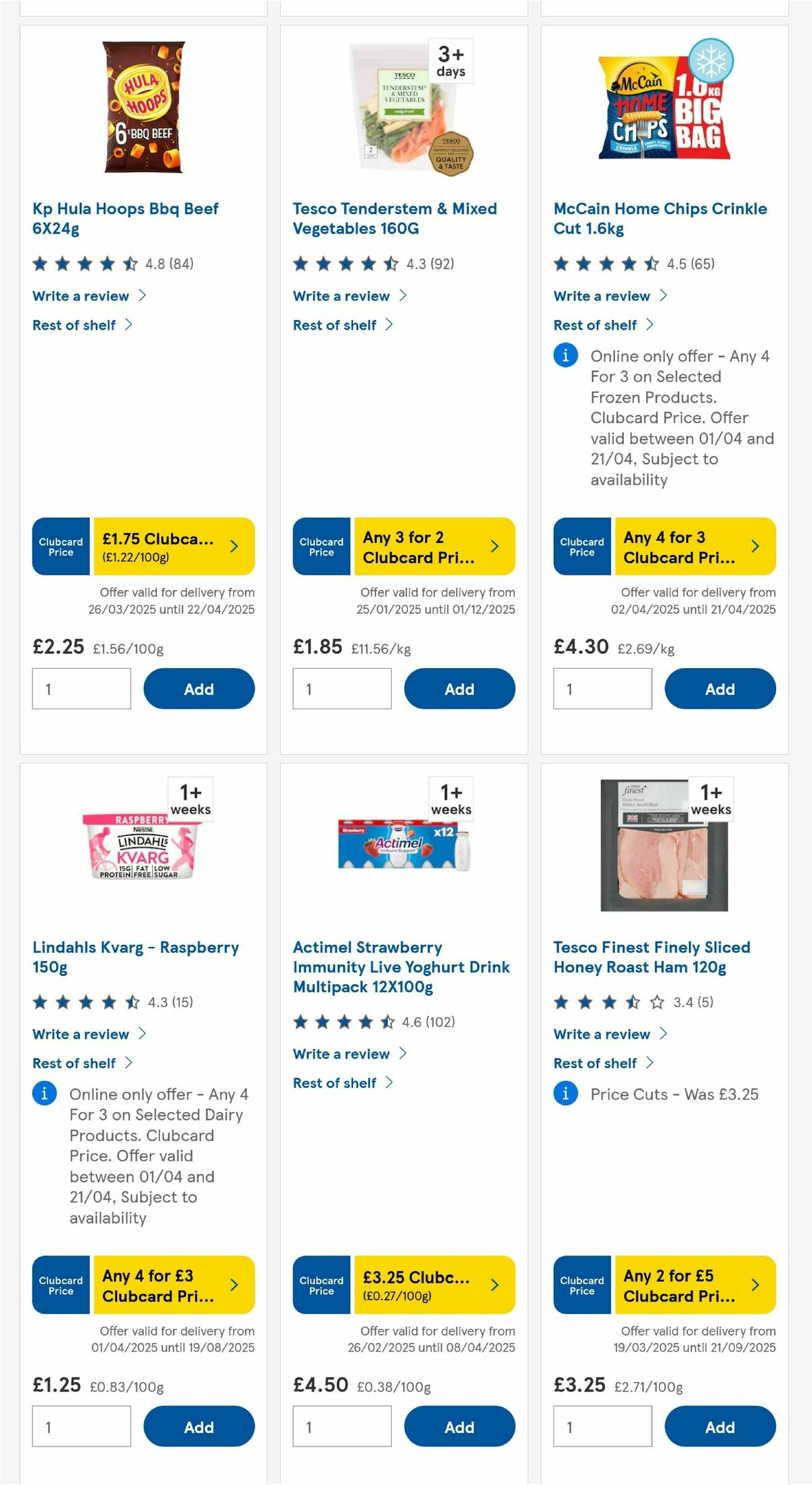Viewport: 812px width, 1485px height.
Task: Click the Clubcard Price badge on Actimel offer
Action: pyautogui.click(x=321, y=1287)
